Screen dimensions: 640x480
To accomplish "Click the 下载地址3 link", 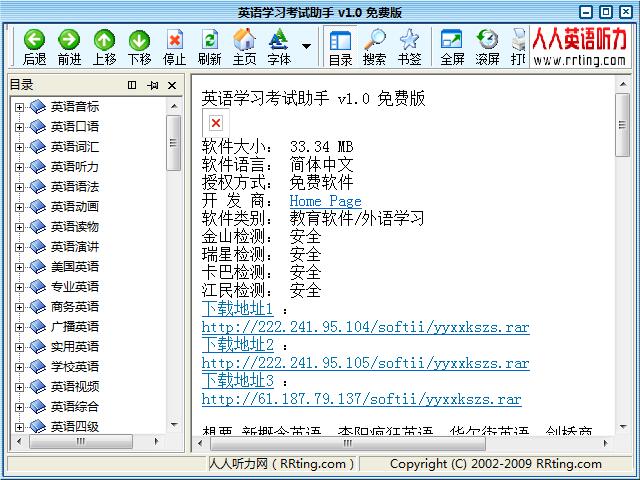I will (x=238, y=381).
